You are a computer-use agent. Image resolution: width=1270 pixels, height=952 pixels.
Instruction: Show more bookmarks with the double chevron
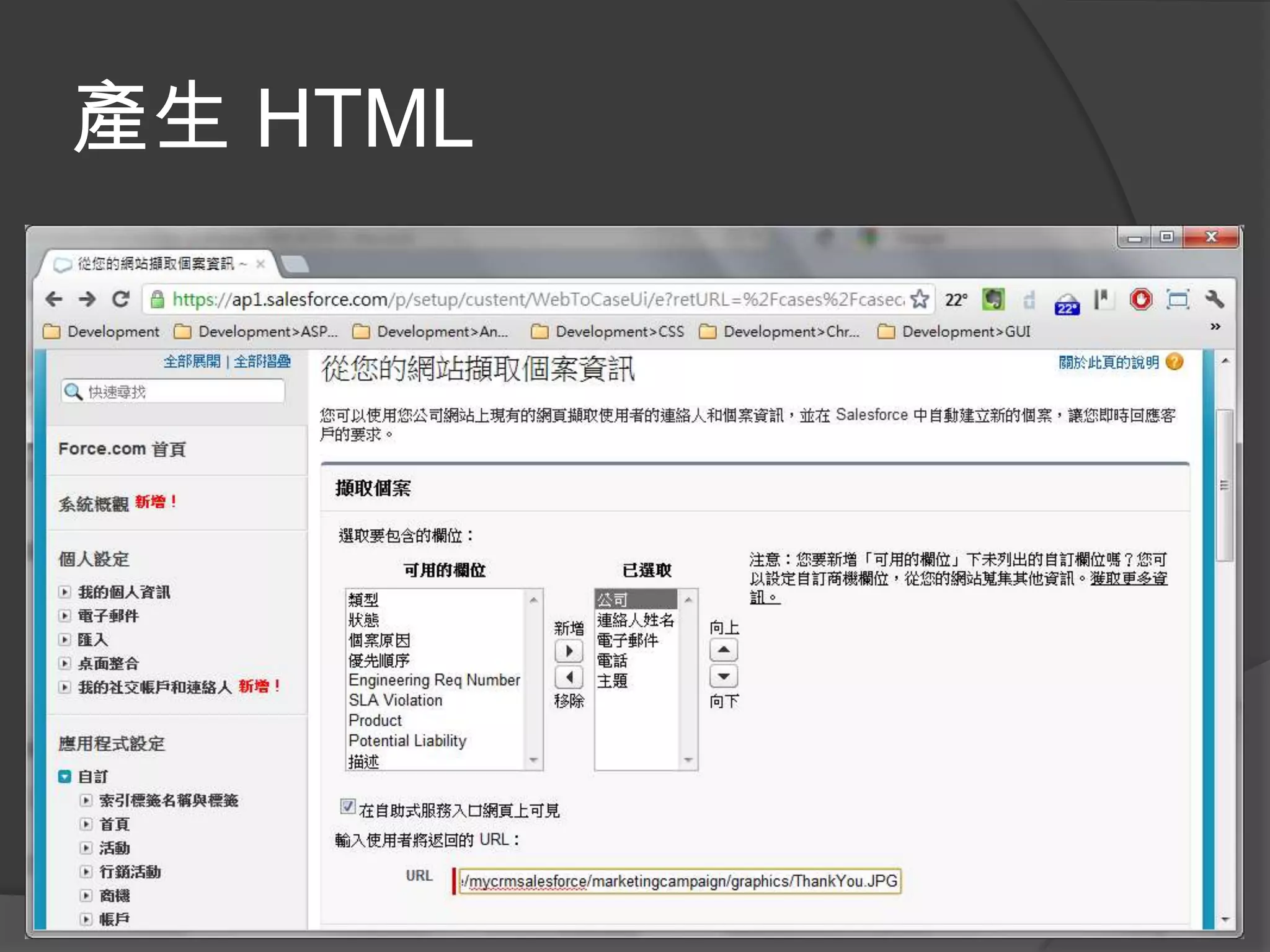pyautogui.click(x=1215, y=327)
